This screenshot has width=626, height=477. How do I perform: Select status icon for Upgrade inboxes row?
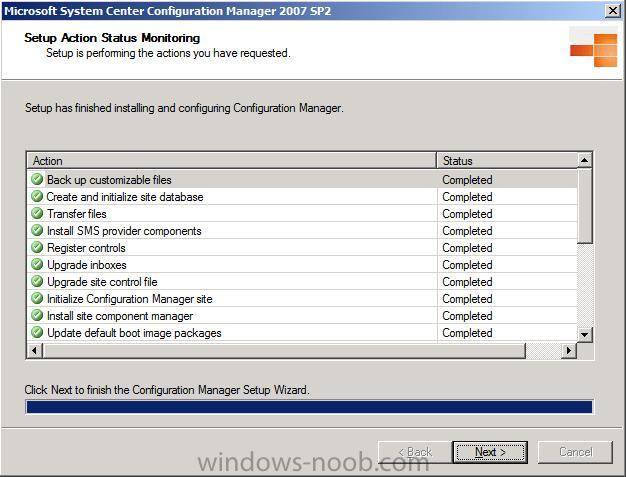37,264
